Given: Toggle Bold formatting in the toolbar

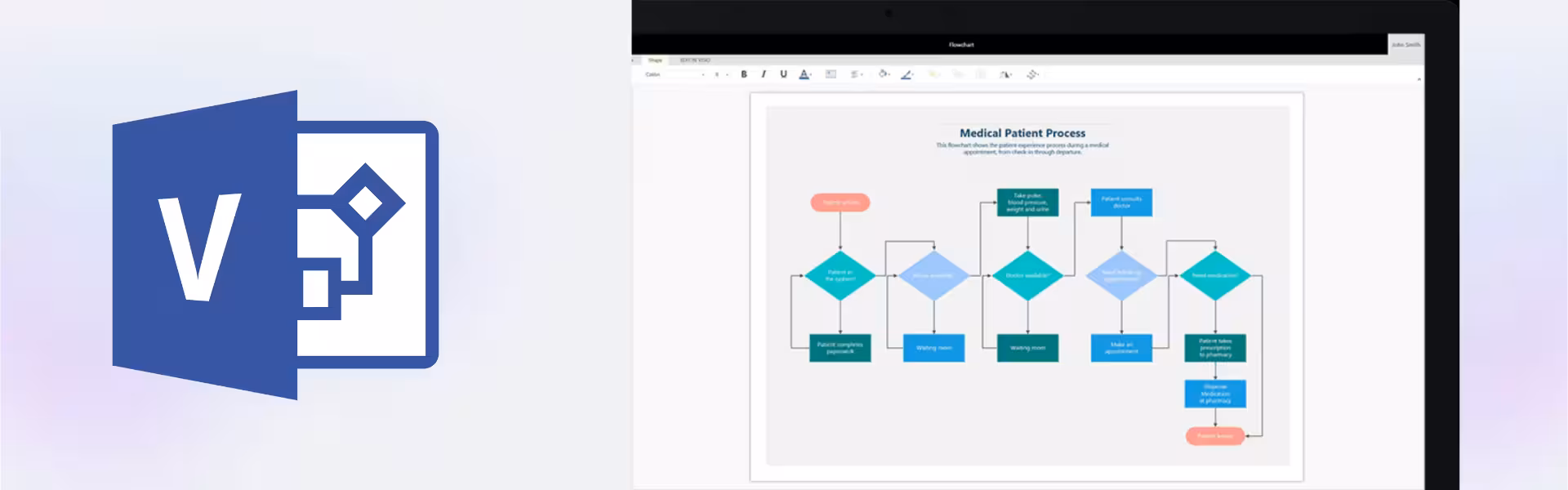Looking at the screenshot, I should coord(744,74).
